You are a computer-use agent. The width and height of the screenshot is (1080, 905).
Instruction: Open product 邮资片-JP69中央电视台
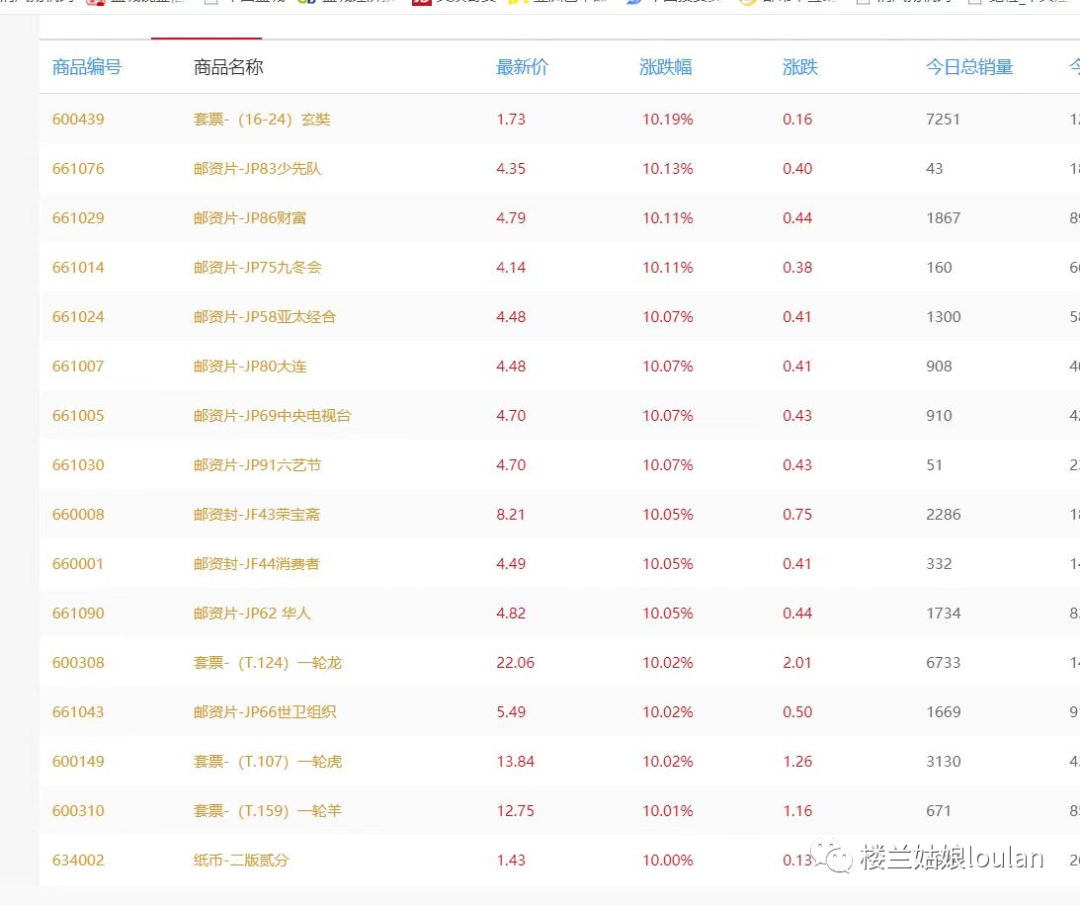coord(272,416)
